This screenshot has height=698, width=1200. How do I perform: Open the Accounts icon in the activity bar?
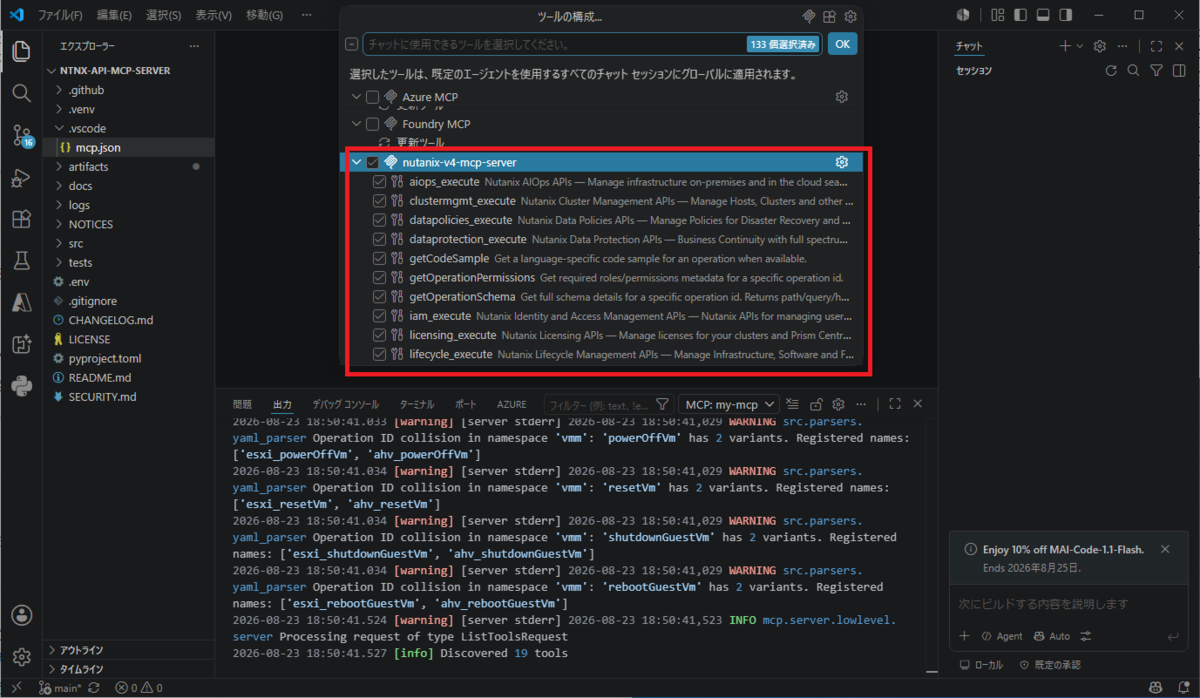coord(21,615)
